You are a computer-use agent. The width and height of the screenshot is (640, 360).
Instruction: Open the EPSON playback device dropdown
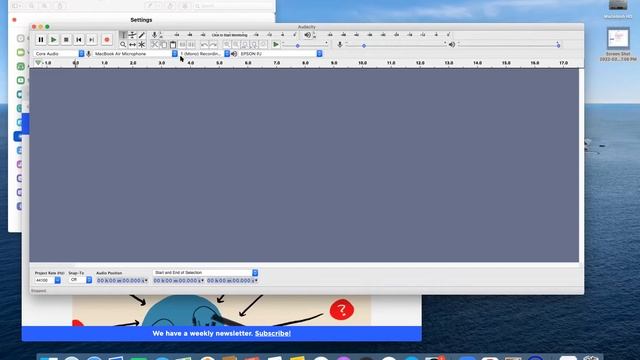[x=280, y=53]
